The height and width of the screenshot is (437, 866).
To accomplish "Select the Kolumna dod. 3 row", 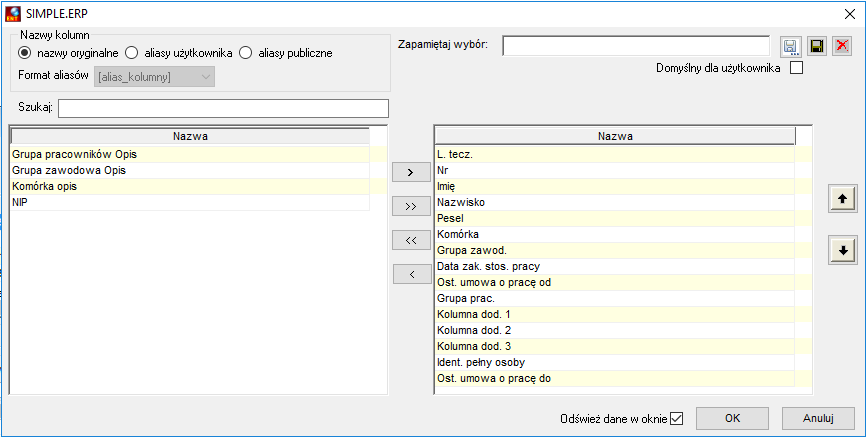I will point(615,347).
